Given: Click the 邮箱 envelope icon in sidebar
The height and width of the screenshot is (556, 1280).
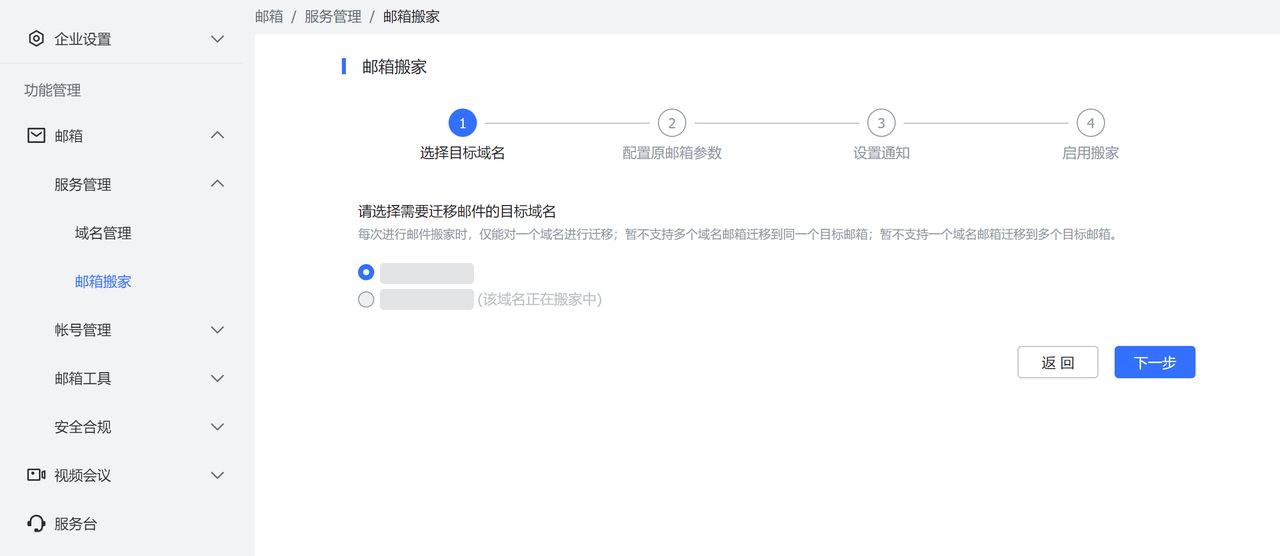Looking at the screenshot, I should pyautogui.click(x=36, y=135).
